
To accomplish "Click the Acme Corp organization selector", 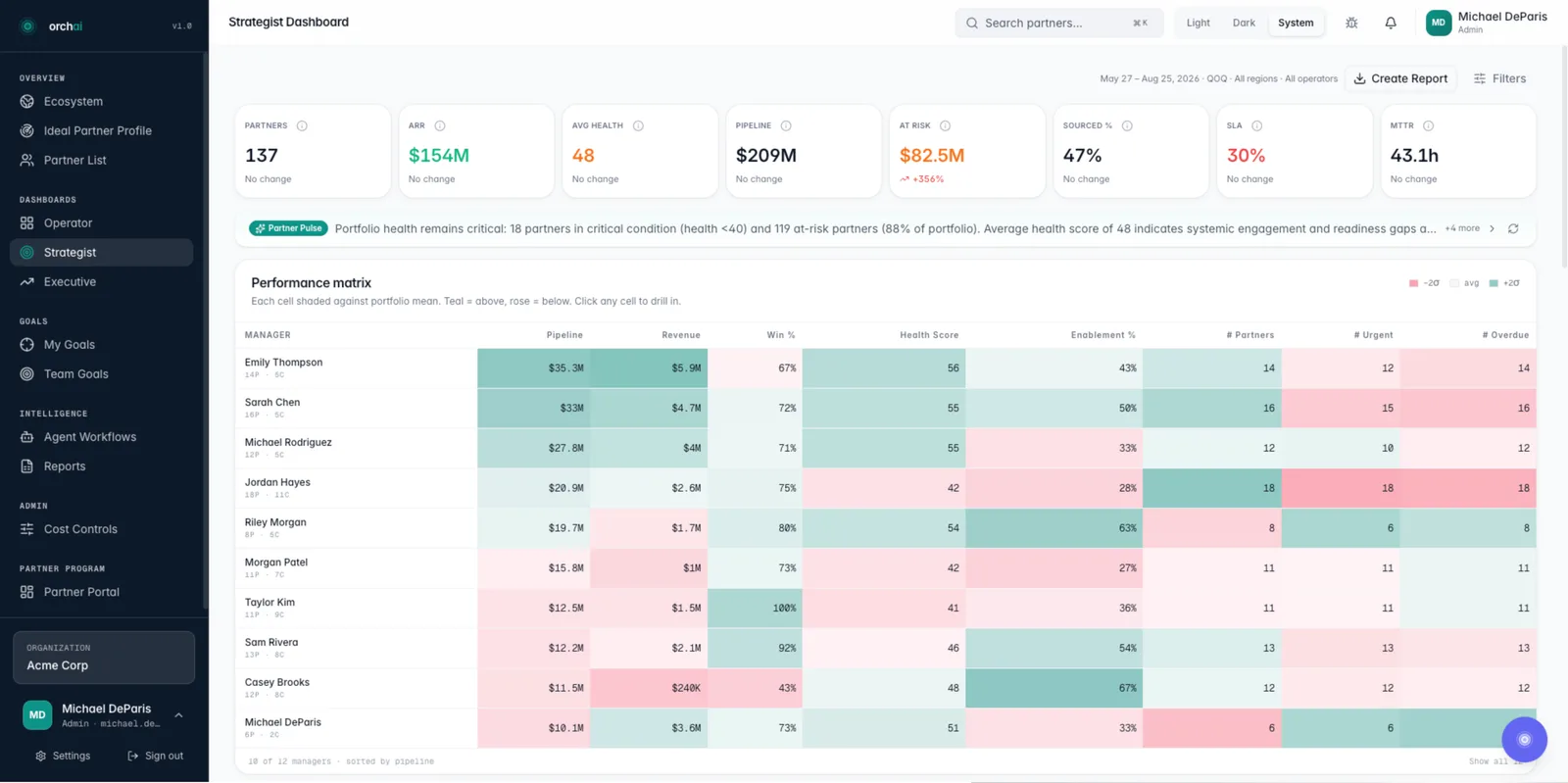I will (104, 658).
